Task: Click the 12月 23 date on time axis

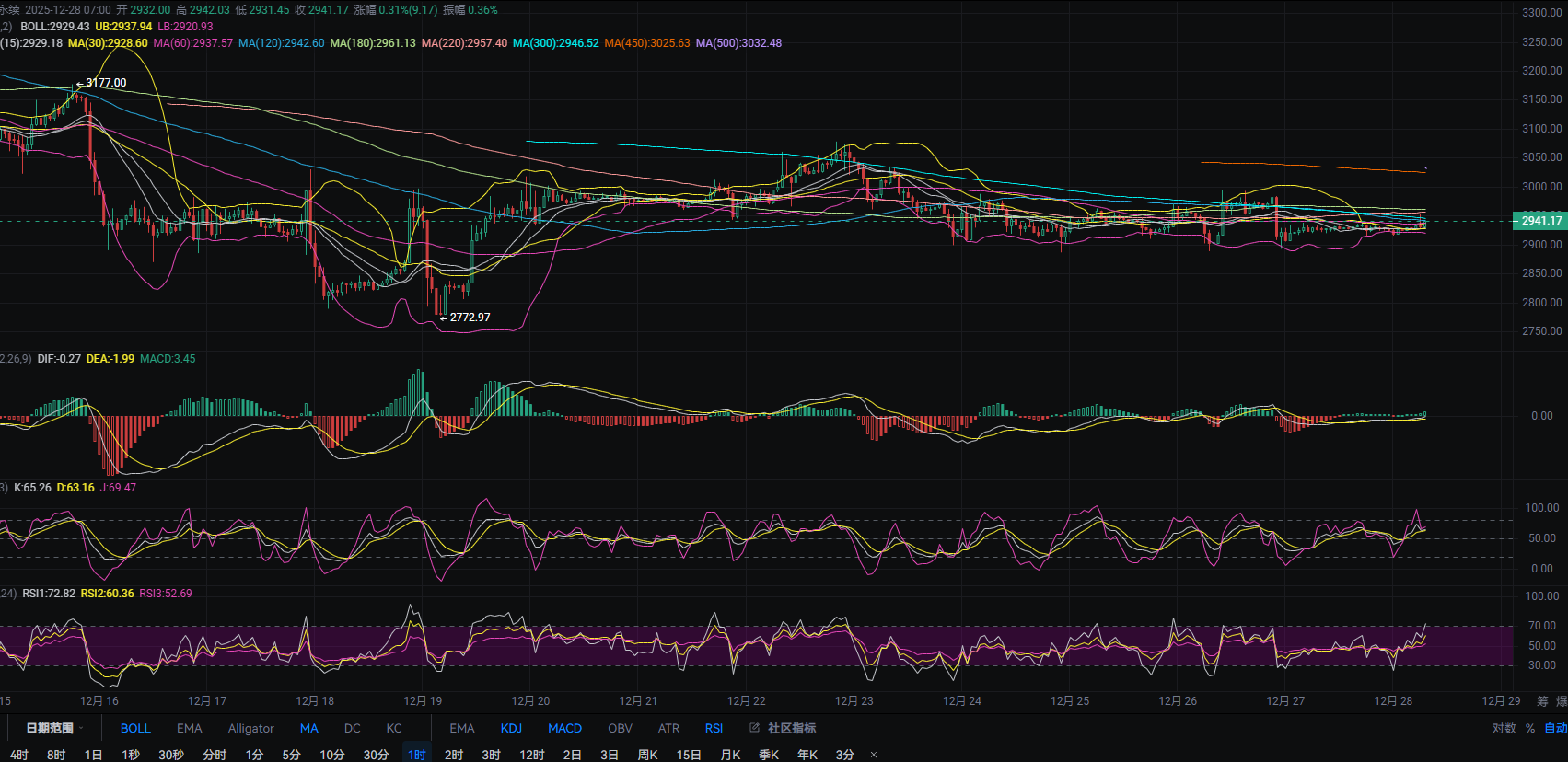Action: 854,701
